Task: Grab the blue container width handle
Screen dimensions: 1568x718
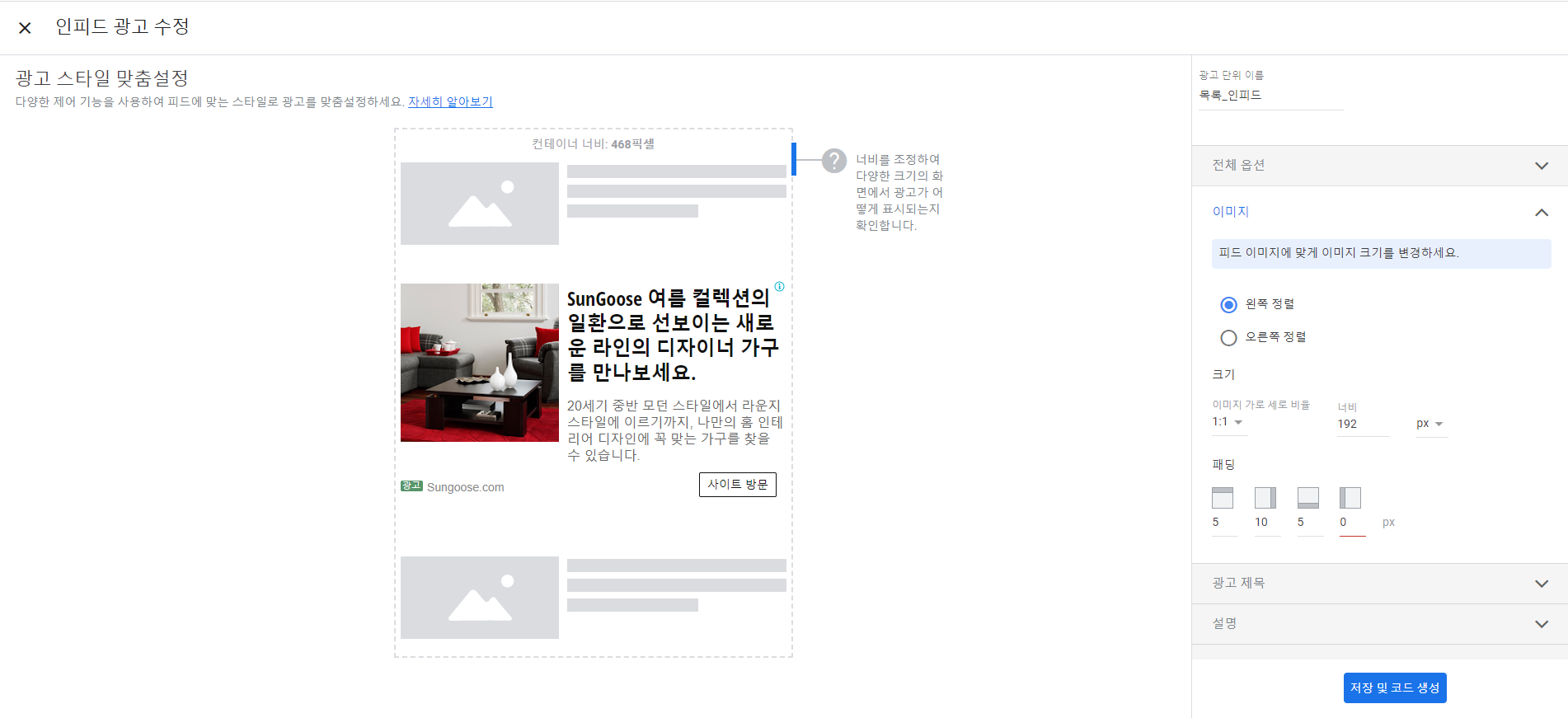Action: click(x=793, y=159)
